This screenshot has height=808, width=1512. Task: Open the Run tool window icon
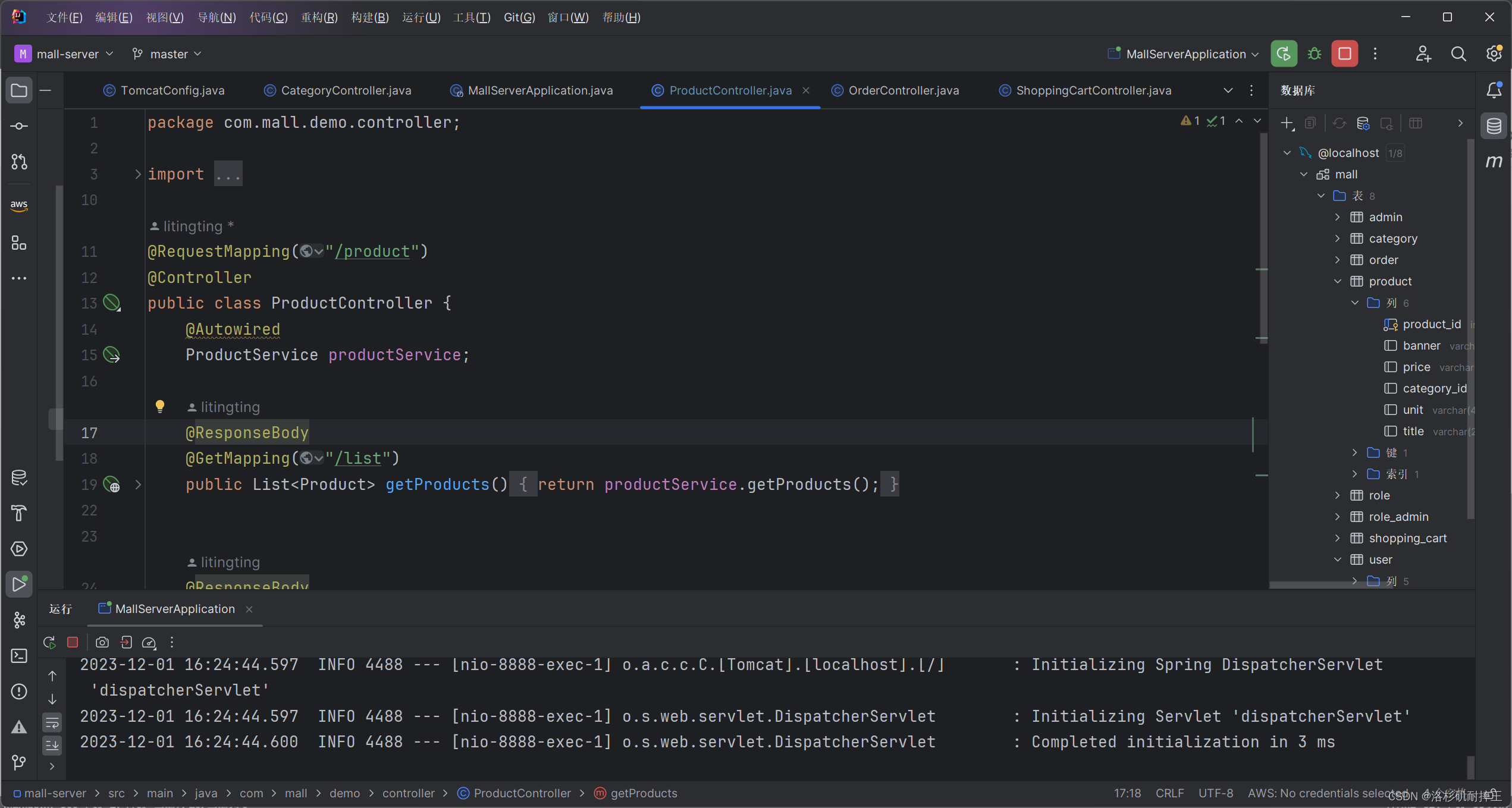pyautogui.click(x=19, y=584)
